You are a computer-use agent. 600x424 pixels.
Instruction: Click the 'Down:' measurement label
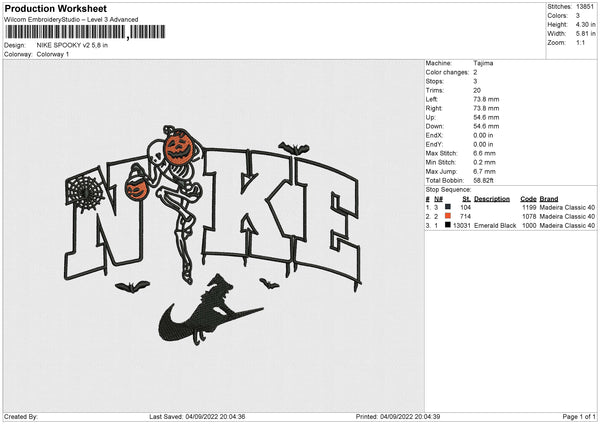pos(434,126)
